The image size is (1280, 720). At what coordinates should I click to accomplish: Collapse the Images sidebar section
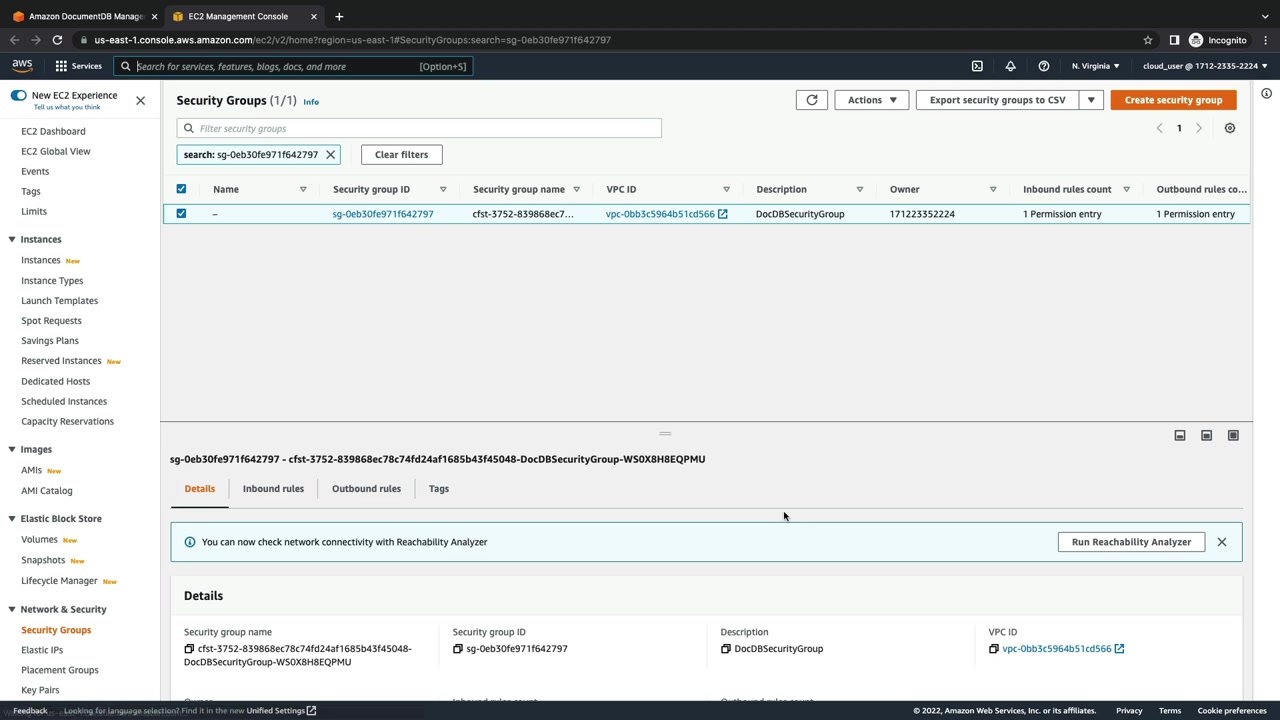coord(12,450)
